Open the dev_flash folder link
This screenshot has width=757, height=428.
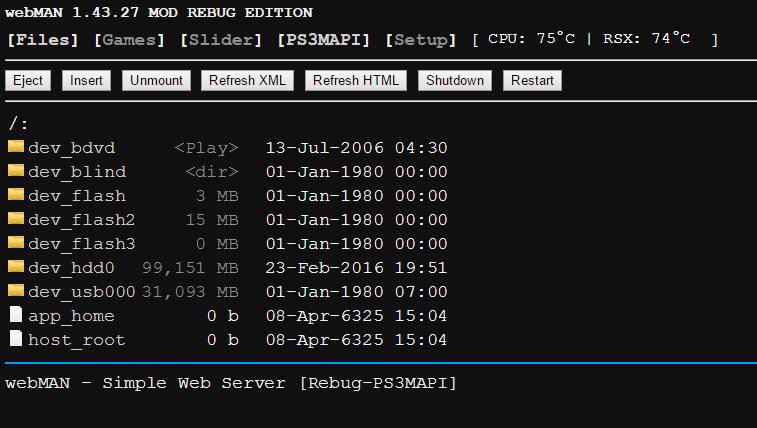[x=77, y=196]
